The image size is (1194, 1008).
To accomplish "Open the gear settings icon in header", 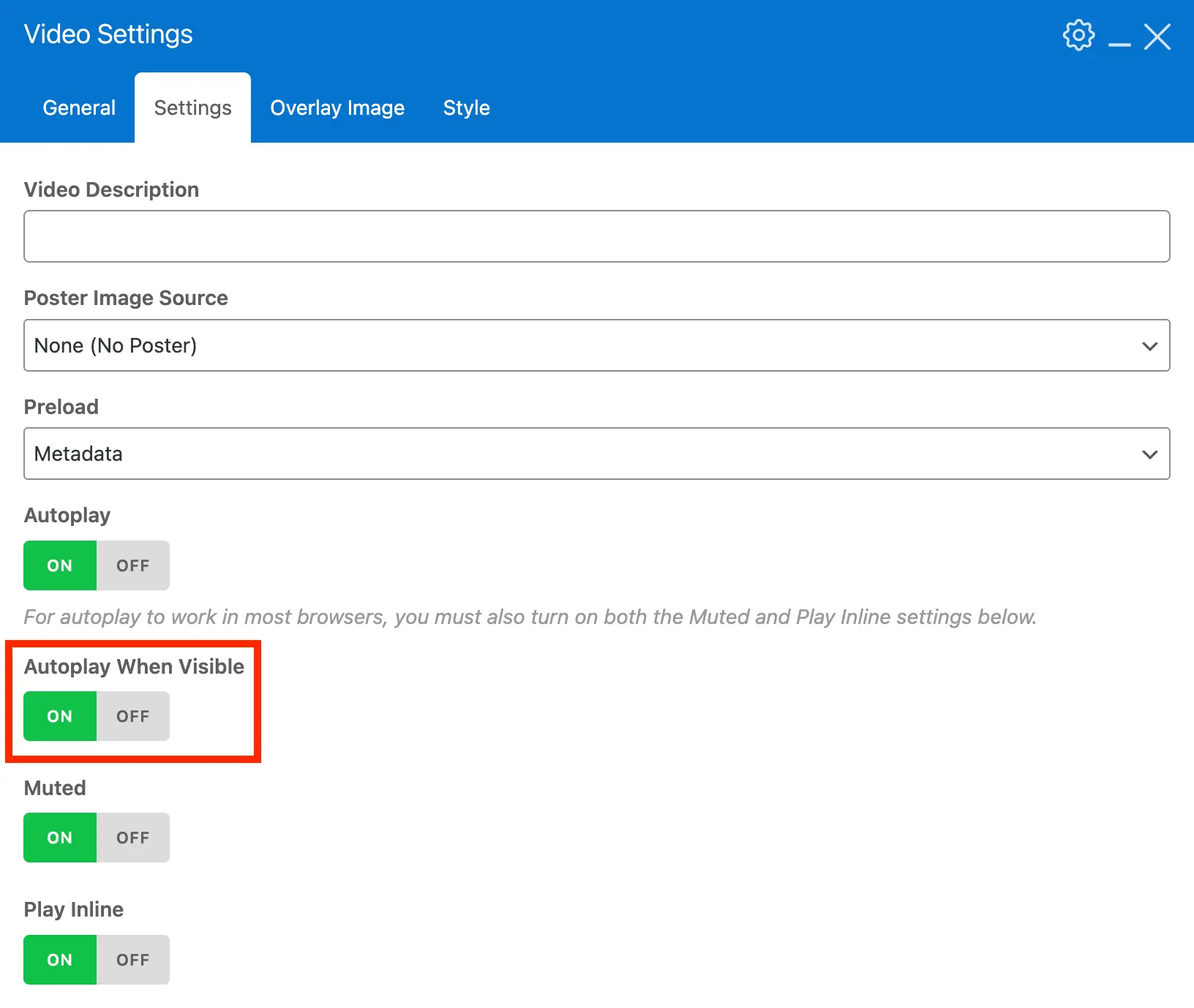I will pos(1078,35).
